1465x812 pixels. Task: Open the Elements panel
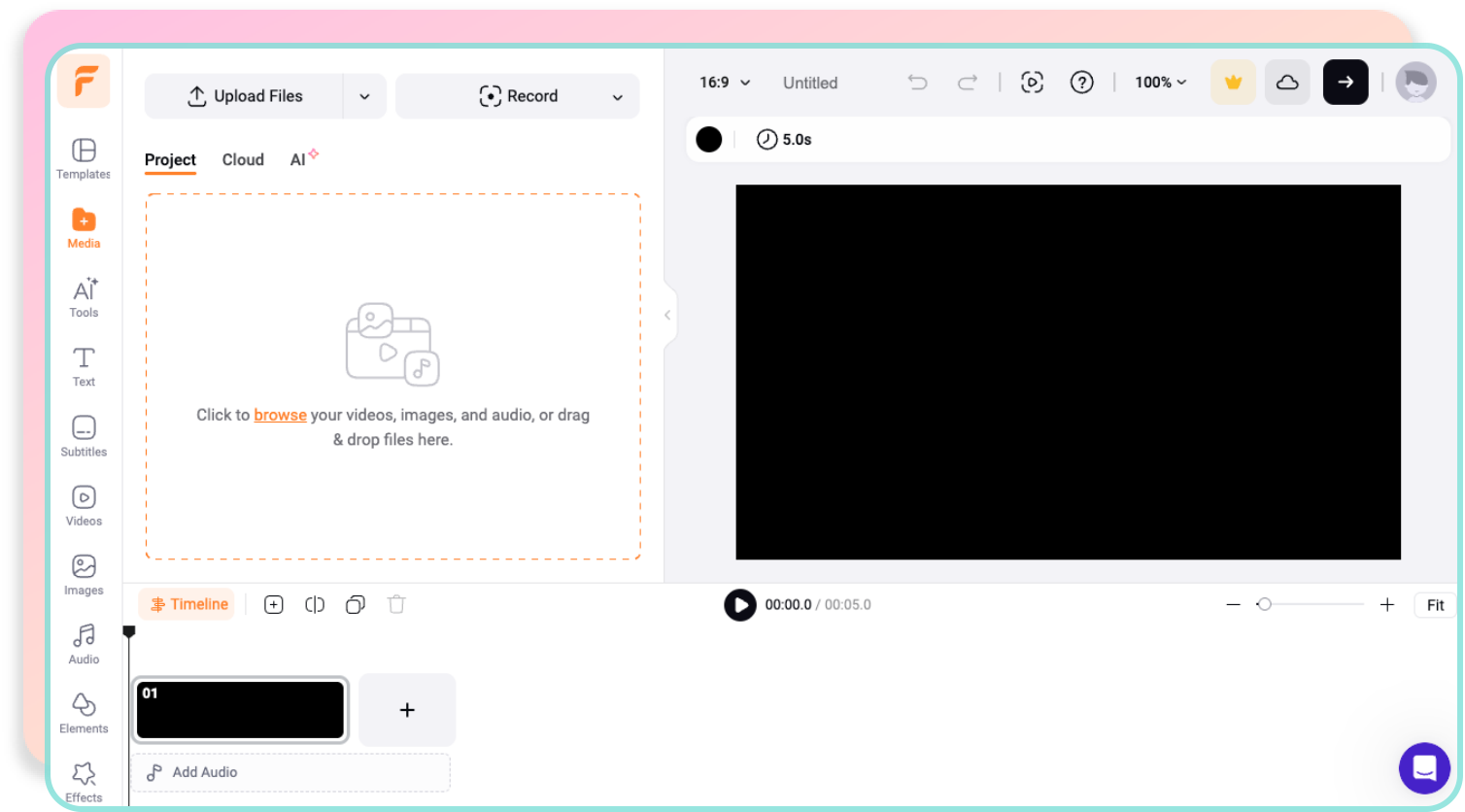[x=84, y=712]
